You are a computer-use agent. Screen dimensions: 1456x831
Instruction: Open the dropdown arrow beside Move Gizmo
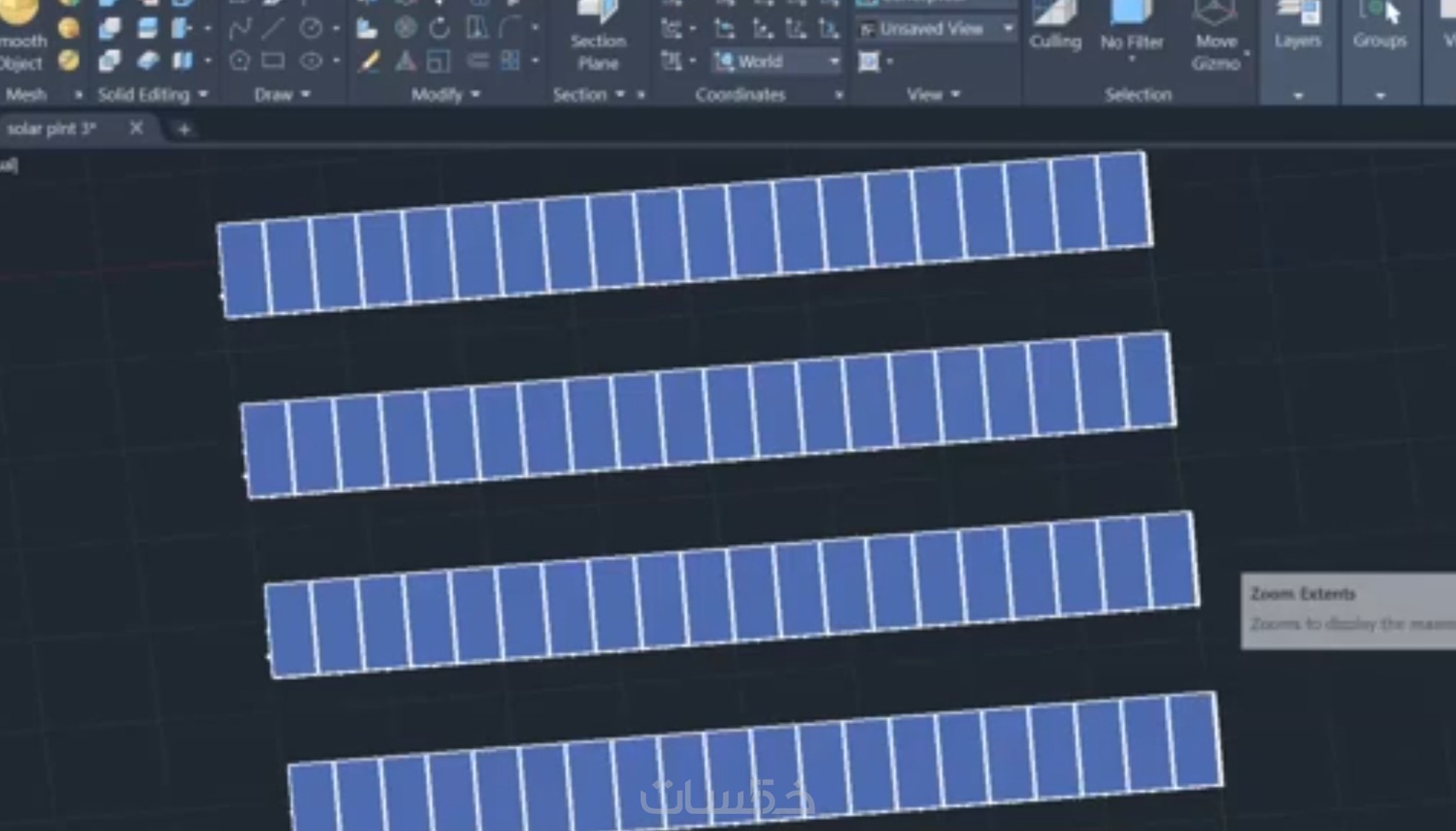tap(1246, 54)
